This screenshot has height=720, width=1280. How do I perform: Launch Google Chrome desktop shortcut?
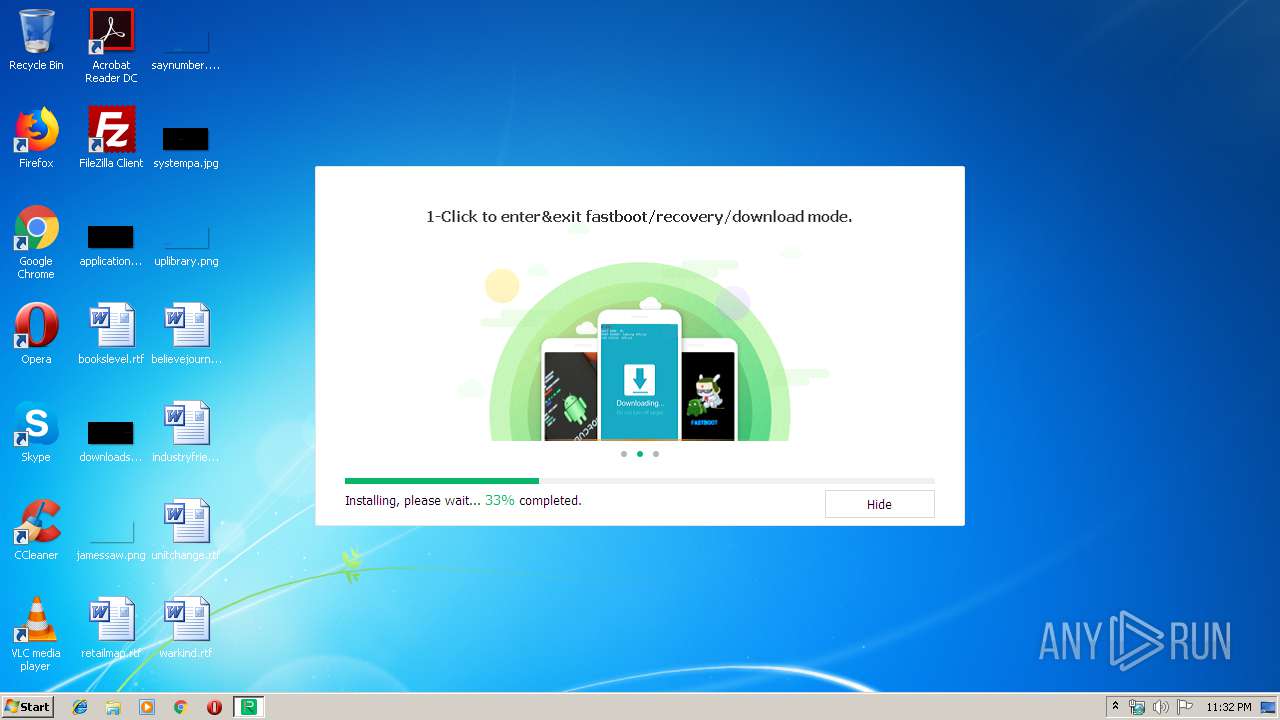[36, 242]
